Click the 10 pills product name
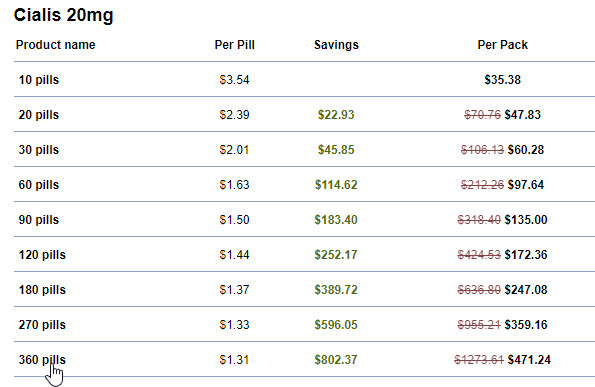595x387 pixels. [x=39, y=80]
